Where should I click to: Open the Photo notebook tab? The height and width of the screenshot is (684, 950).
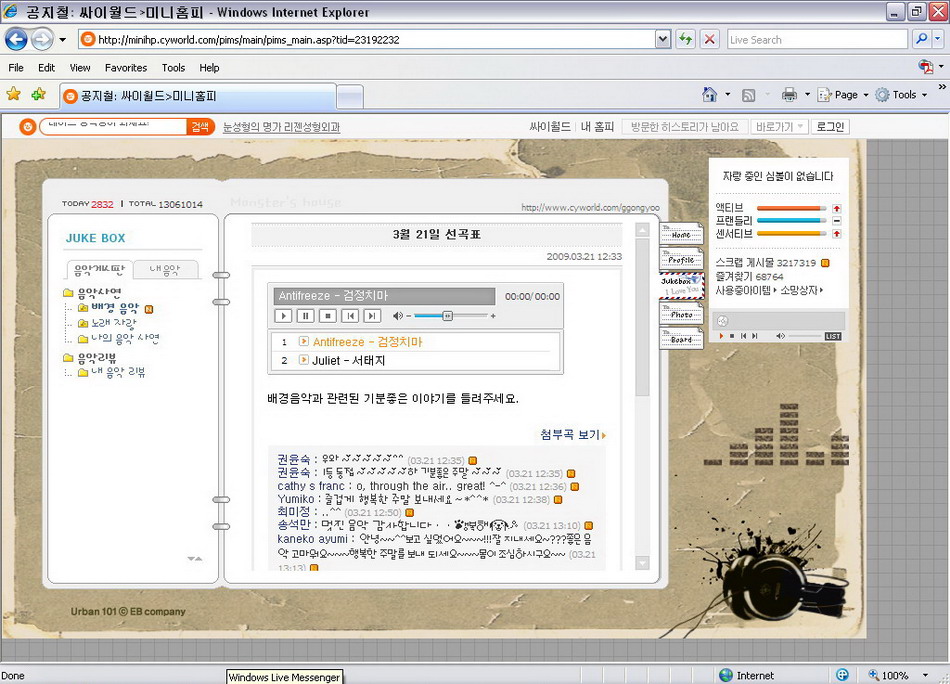click(682, 314)
